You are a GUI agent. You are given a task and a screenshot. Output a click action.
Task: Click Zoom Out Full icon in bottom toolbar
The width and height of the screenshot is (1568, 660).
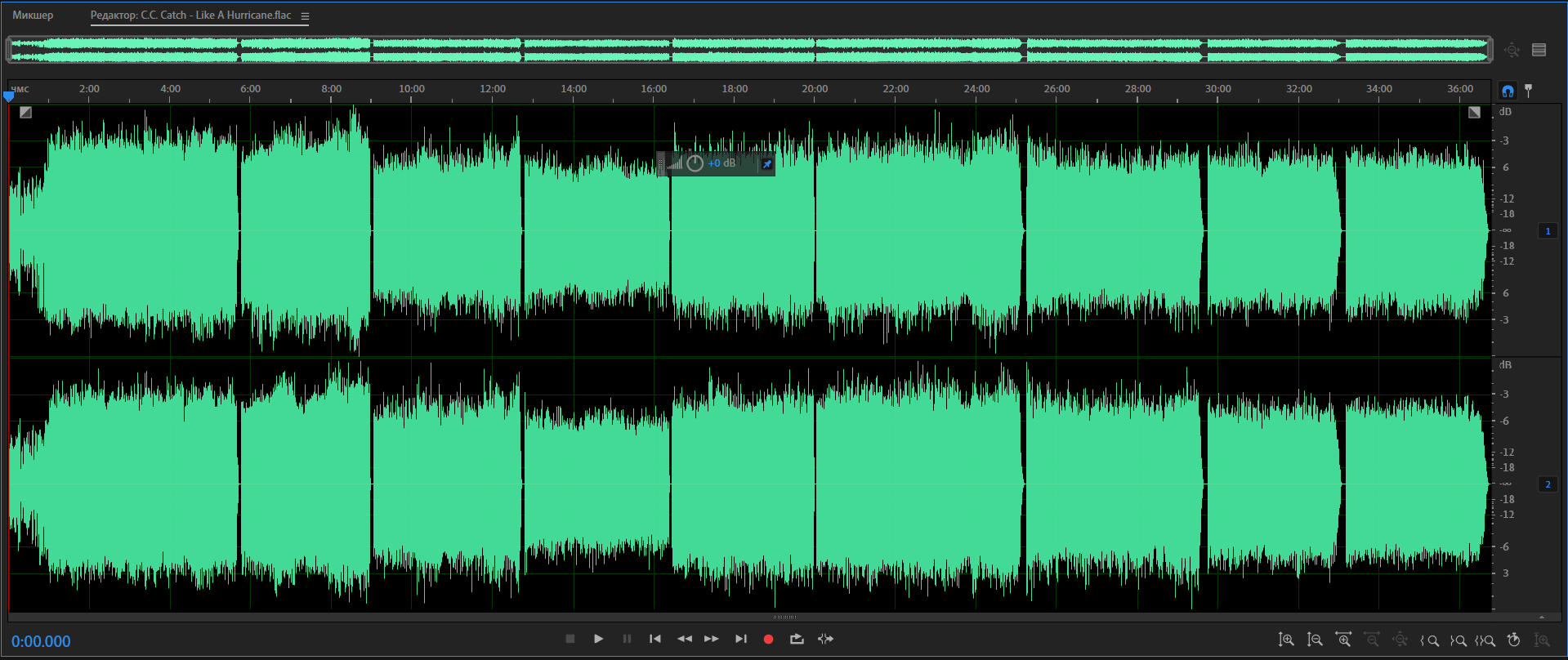pos(1400,640)
